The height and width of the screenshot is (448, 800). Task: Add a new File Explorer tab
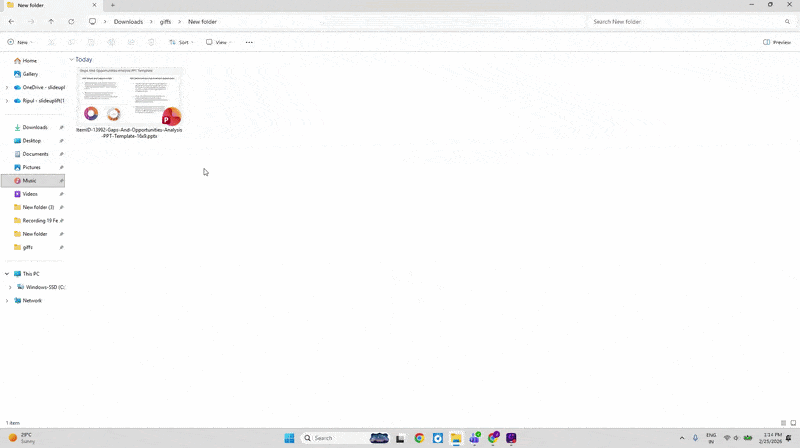pos(113,5)
